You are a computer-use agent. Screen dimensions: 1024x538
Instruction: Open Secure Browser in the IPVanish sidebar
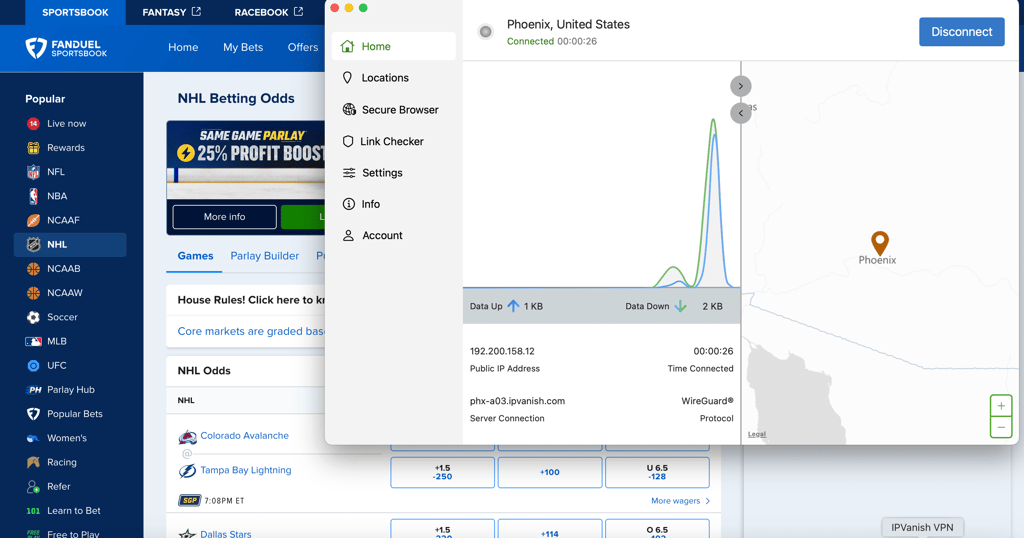pyautogui.click(x=393, y=110)
